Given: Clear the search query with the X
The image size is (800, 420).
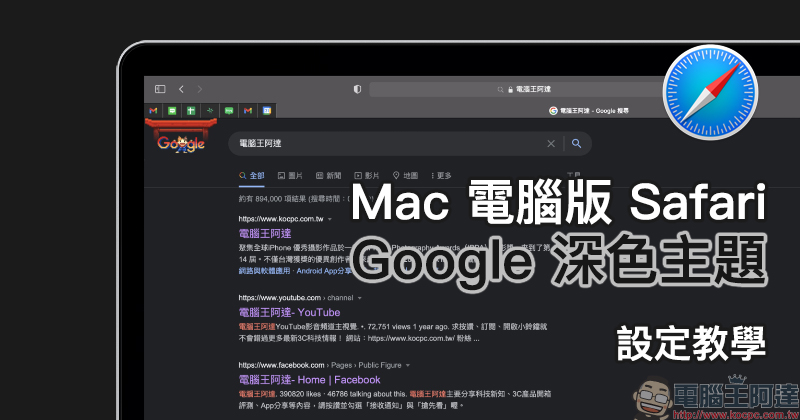Looking at the screenshot, I should pos(551,143).
